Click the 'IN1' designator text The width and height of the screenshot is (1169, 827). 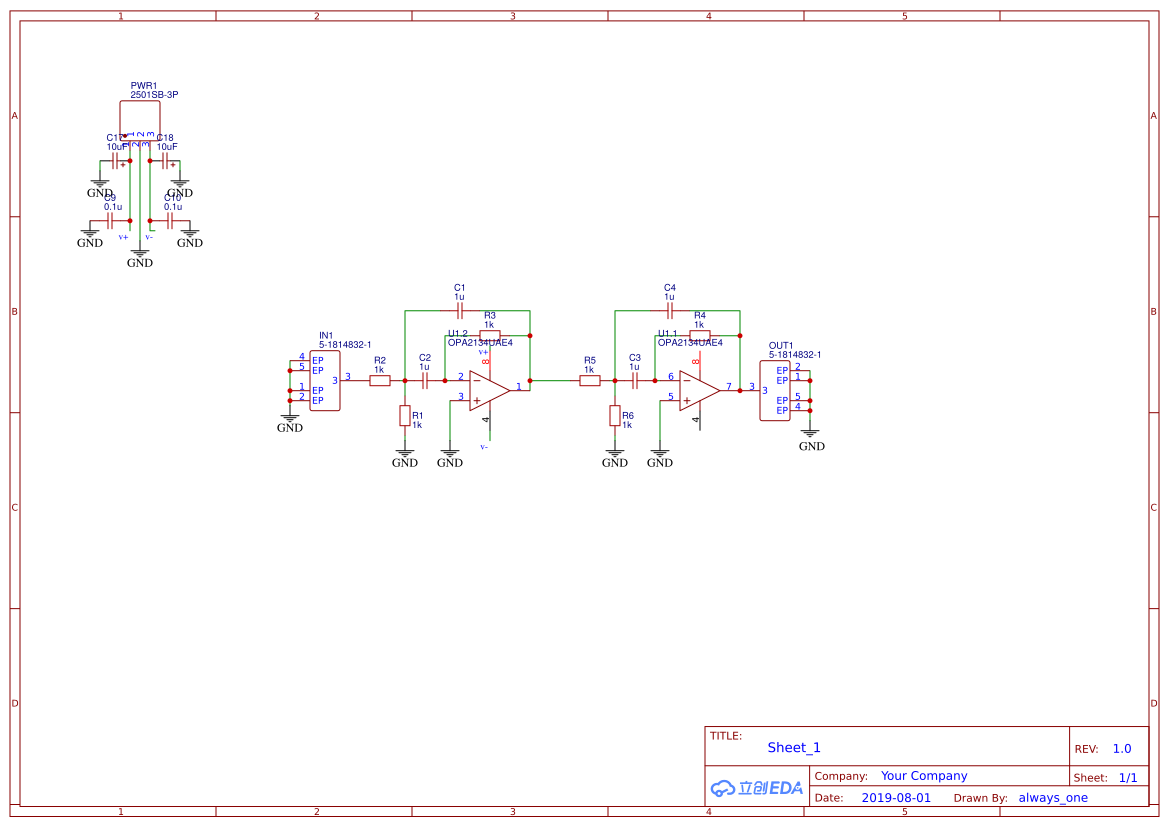(327, 336)
